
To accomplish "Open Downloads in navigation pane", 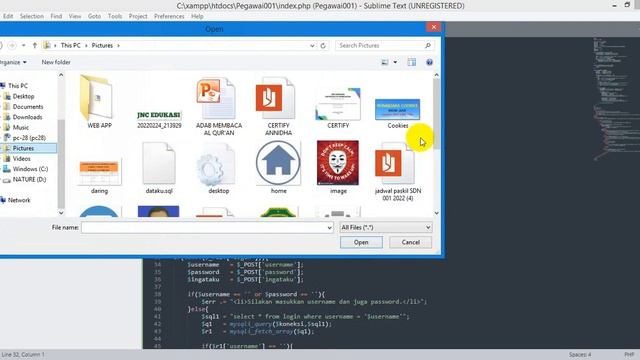I will (x=27, y=117).
